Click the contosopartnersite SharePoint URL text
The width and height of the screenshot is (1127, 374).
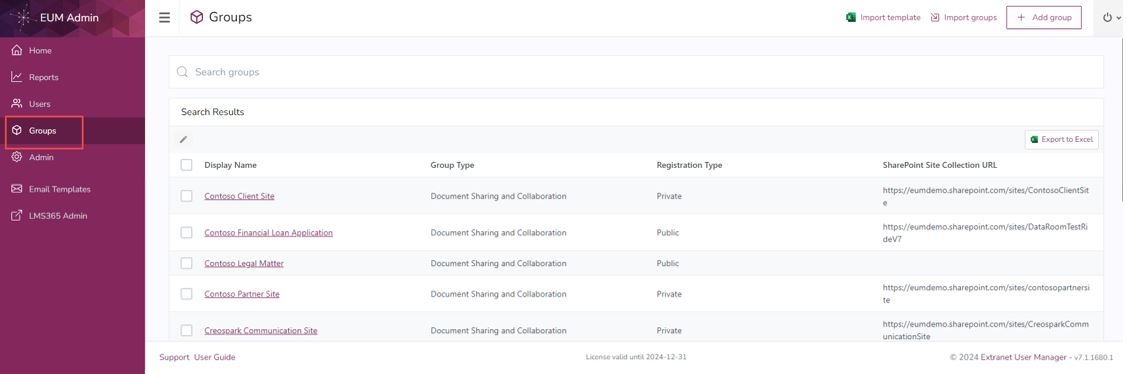[985, 294]
